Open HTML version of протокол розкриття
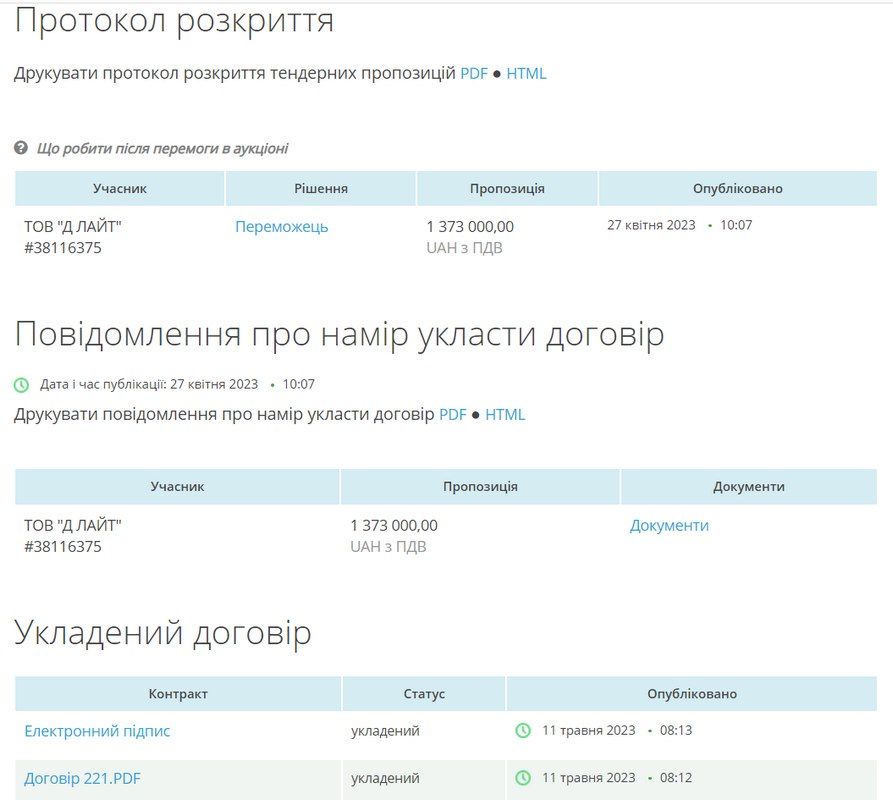 (x=526, y=73)
